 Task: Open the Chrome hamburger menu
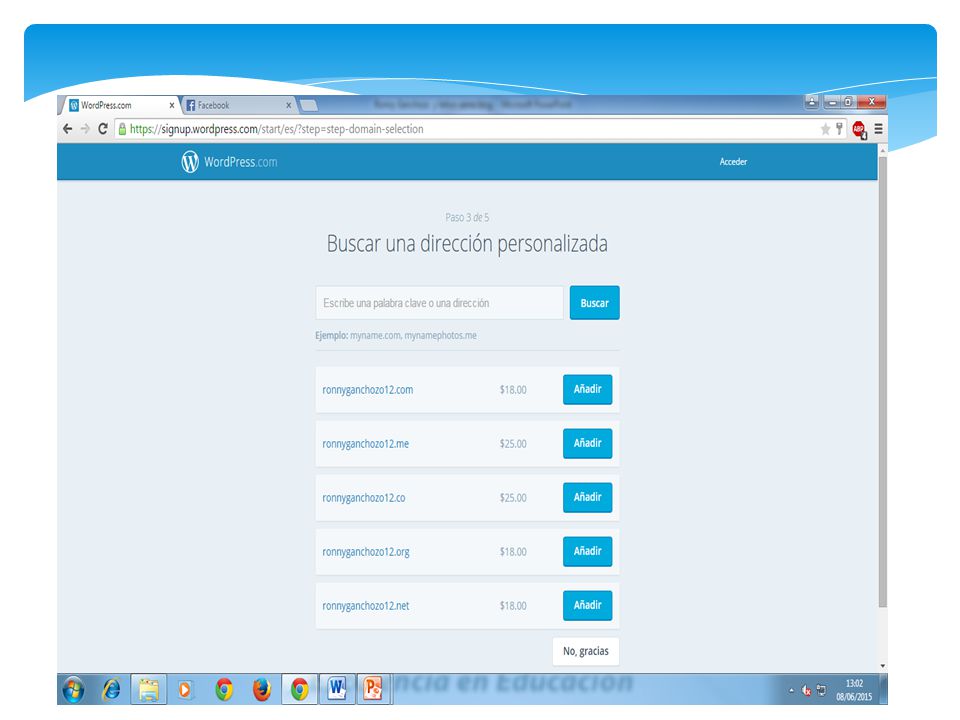(x=878, y=129)
